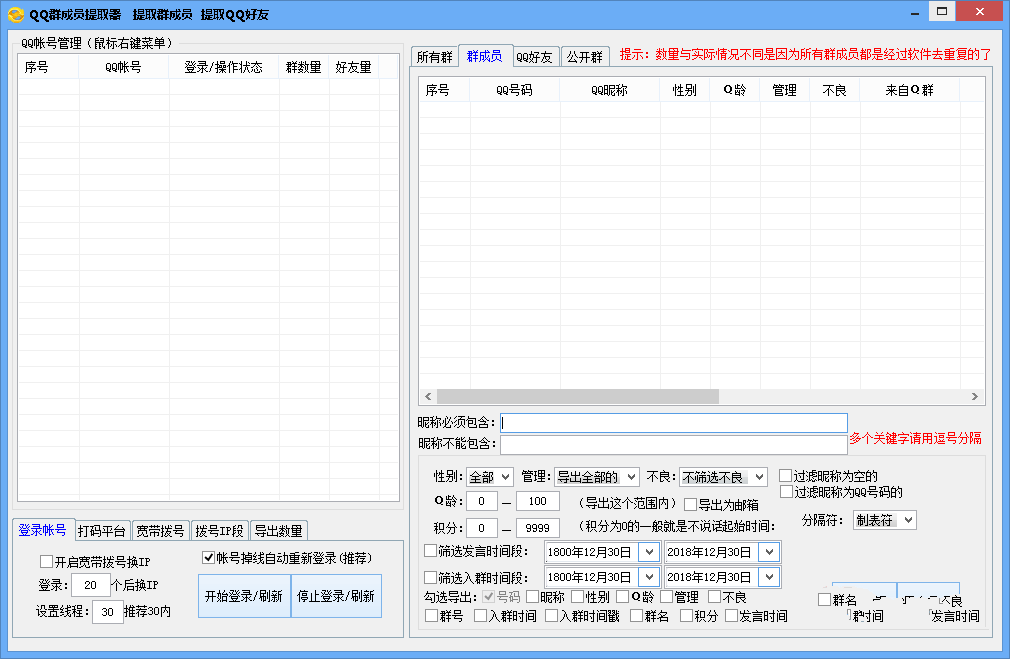Click the 登录 count field showing 20
The image size is (1010, 659).
(x=90, y=585)
